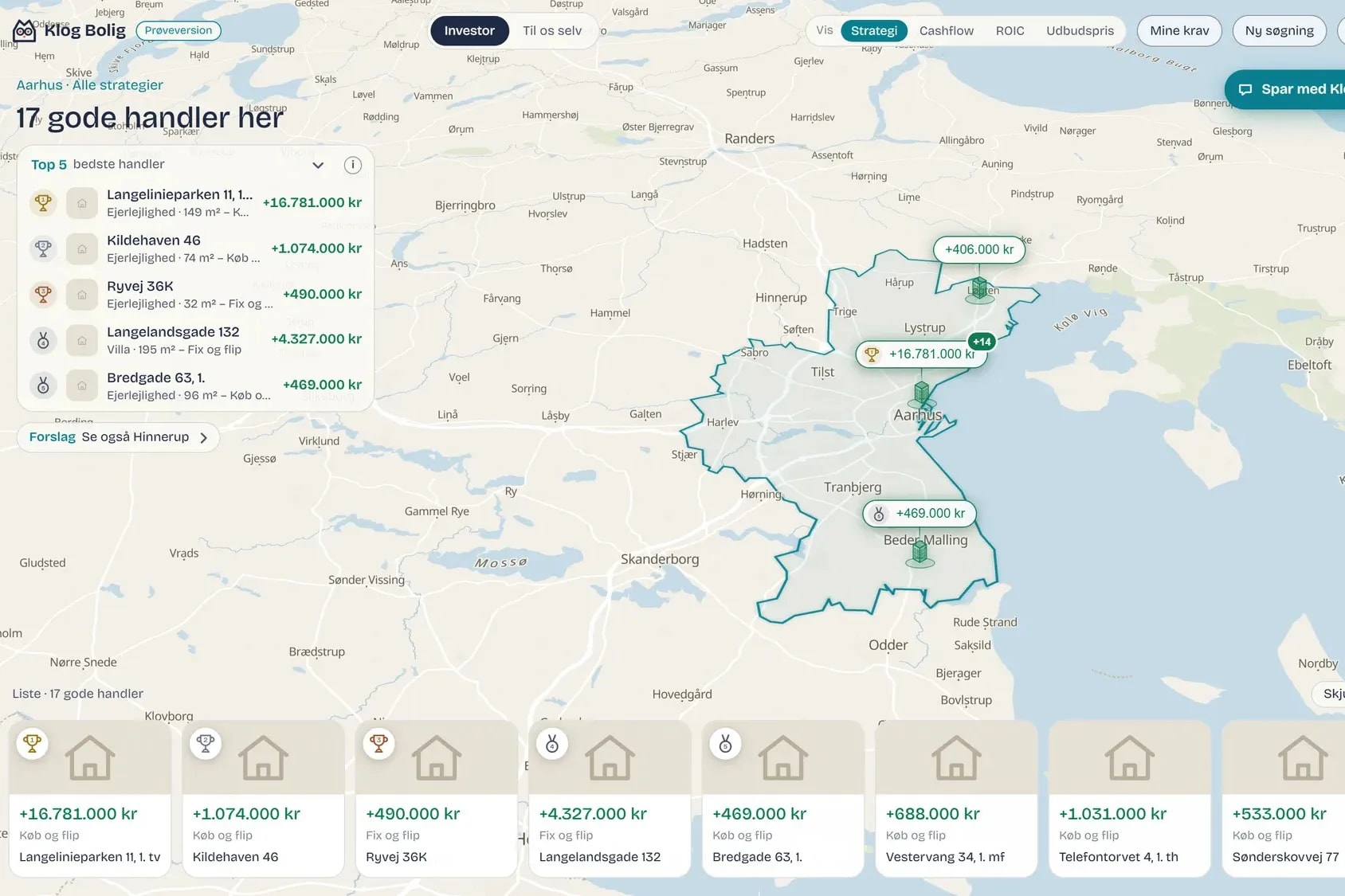The width and height of the screenshot is (1345, 896).
Task: Select the +406.000 kr map price bubble
Action: (979, 249)
